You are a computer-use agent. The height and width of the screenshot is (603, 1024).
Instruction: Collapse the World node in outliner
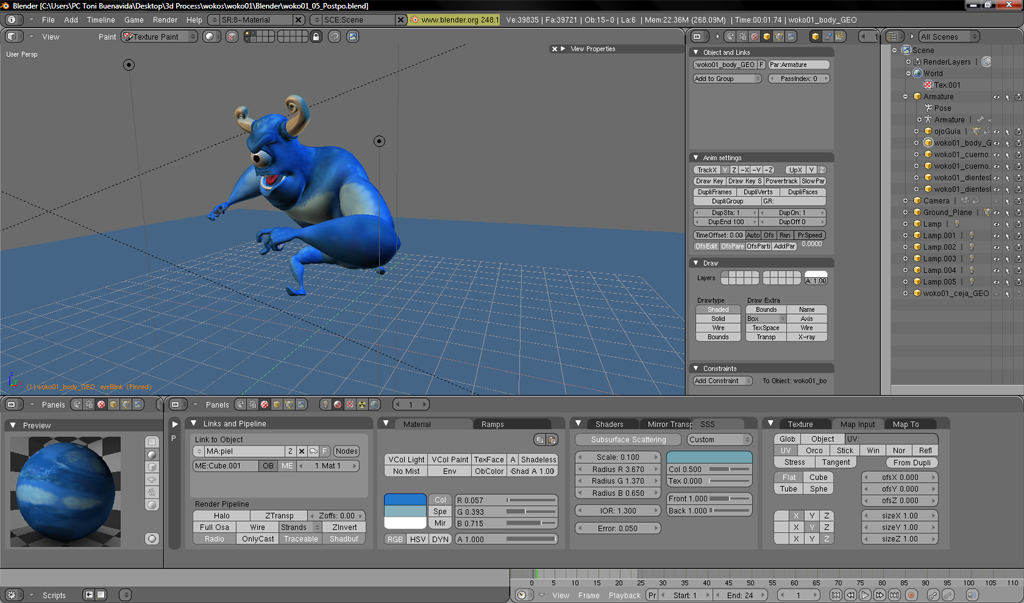[908, 73]
